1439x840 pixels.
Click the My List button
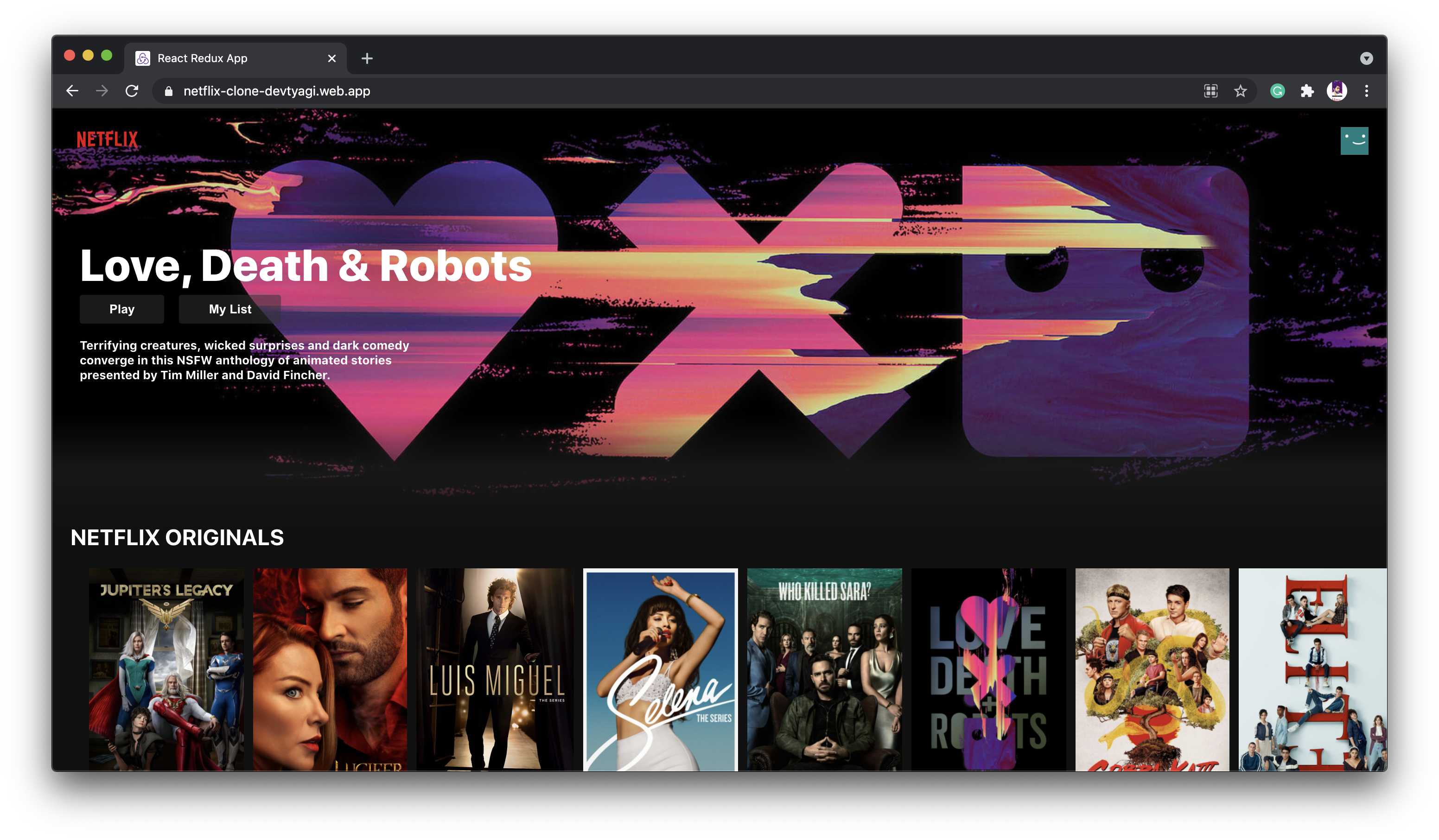(x=229, y=309)
